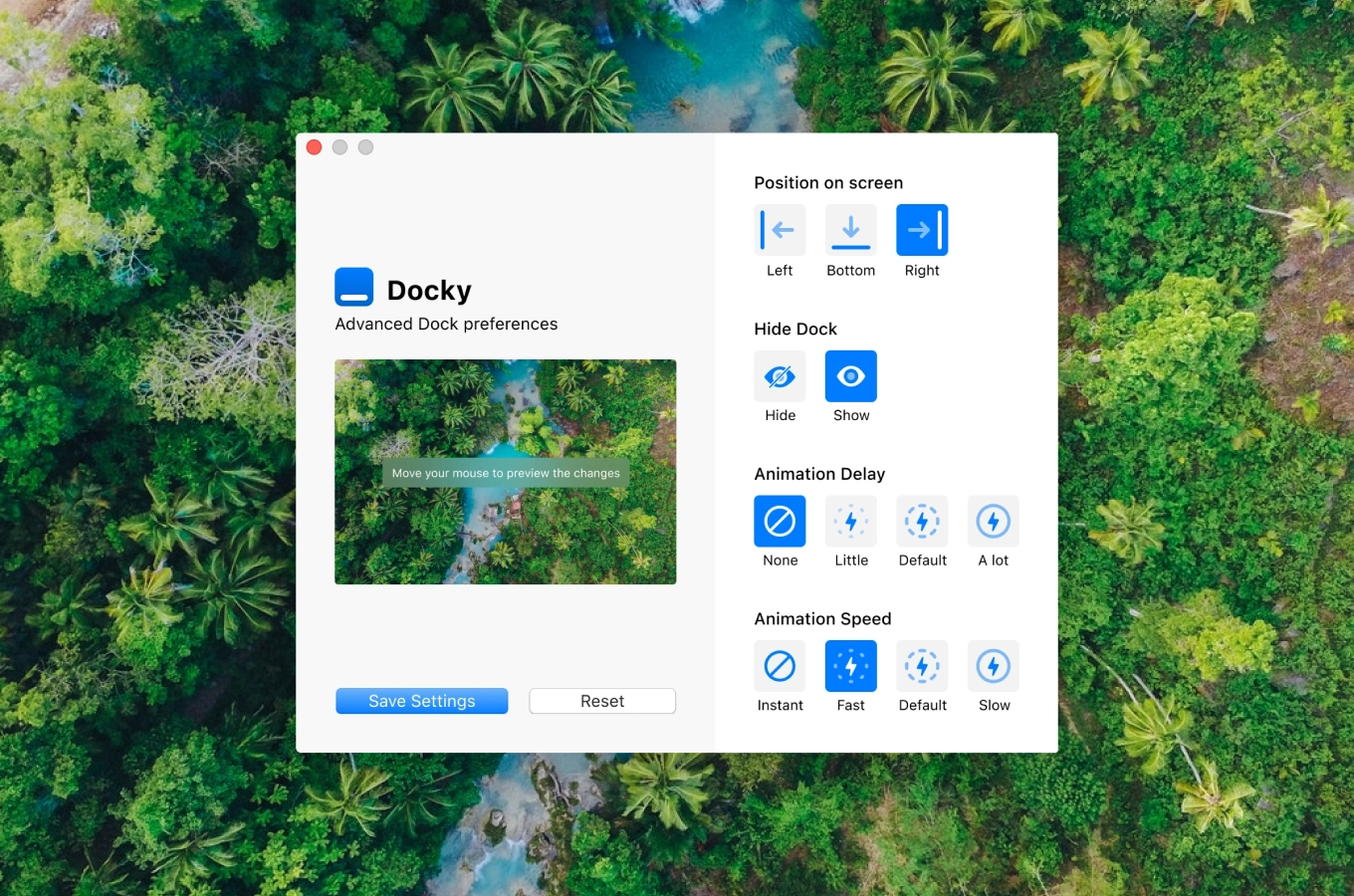Click the Docky title heading
The height and width of the screenshot is (896, 1354).
(x=428, y=290)
